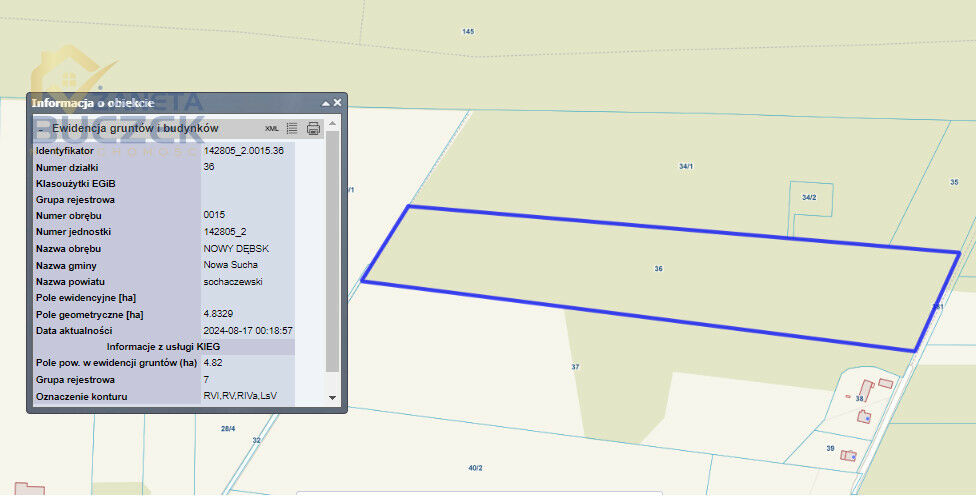Click parcel 40/2 on the map
976x496 pixels.
pyautogui.click(x=475, y=467)
